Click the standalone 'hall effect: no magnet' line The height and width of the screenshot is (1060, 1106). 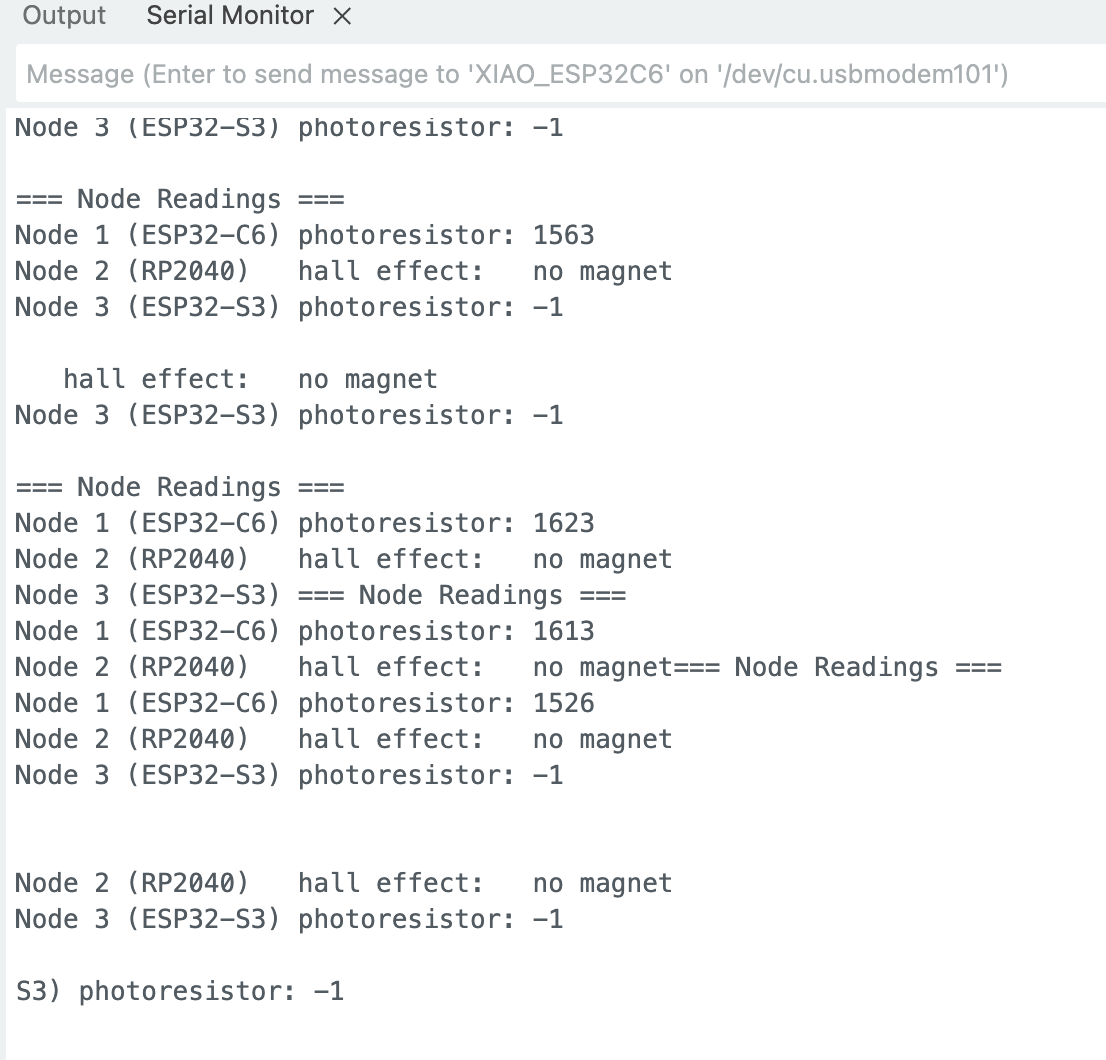pyautogui.click(x=249, y=379)
